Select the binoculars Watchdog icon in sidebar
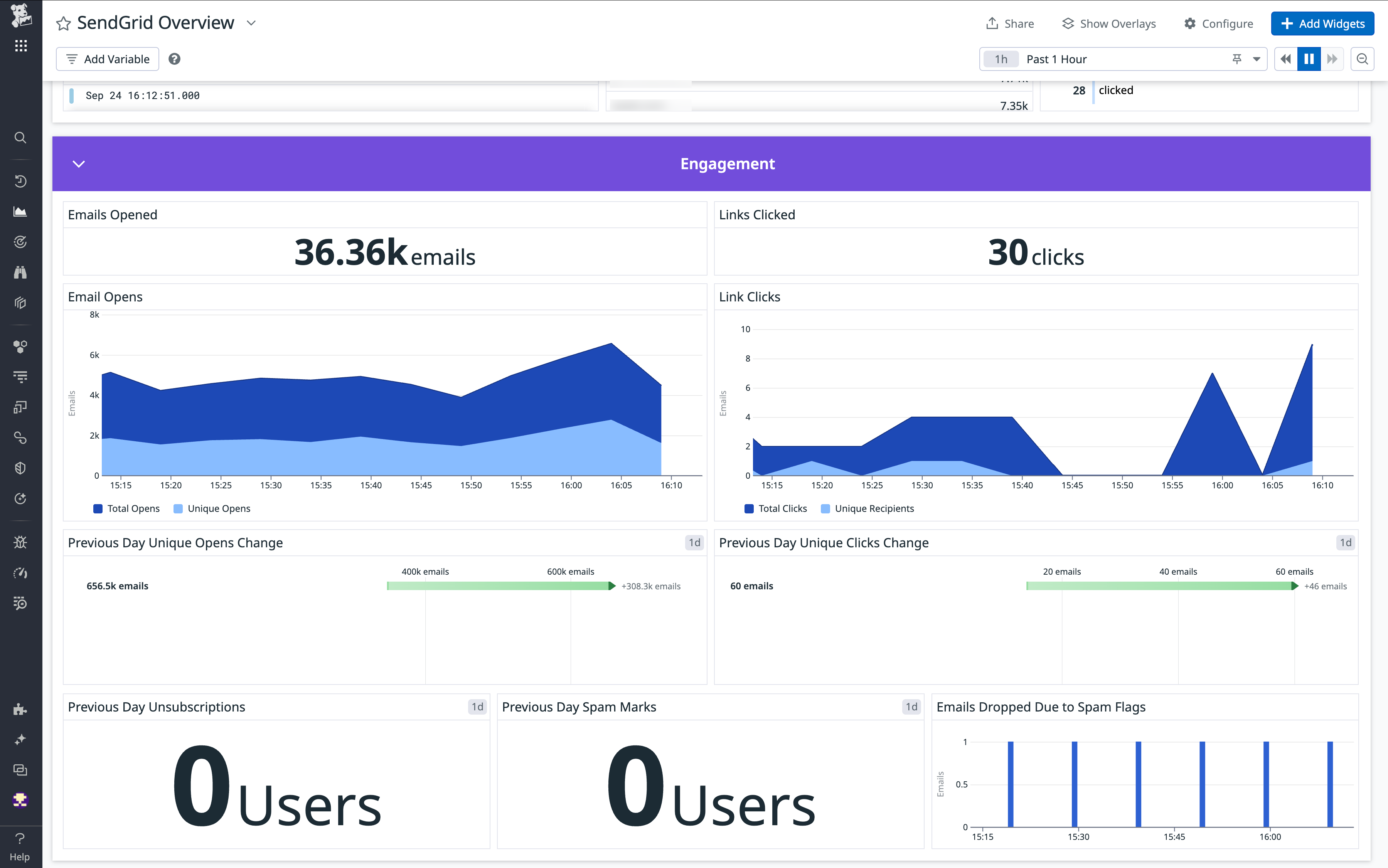Viewport: 1388px width, 868px height. tap(21, 271)
